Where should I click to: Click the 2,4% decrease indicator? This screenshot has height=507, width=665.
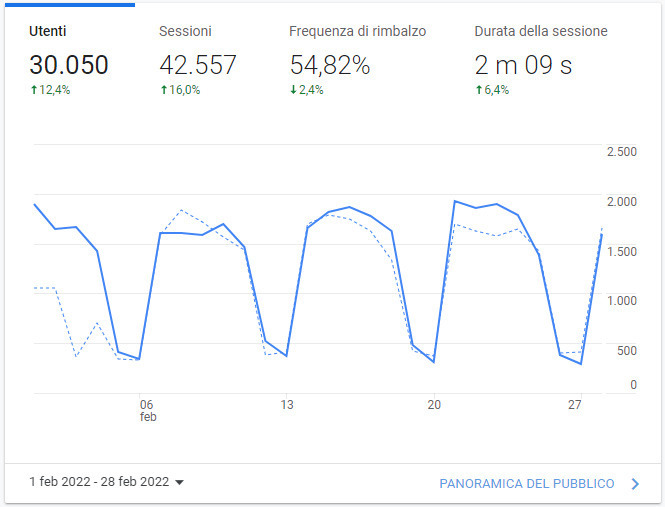click(307, 90)
